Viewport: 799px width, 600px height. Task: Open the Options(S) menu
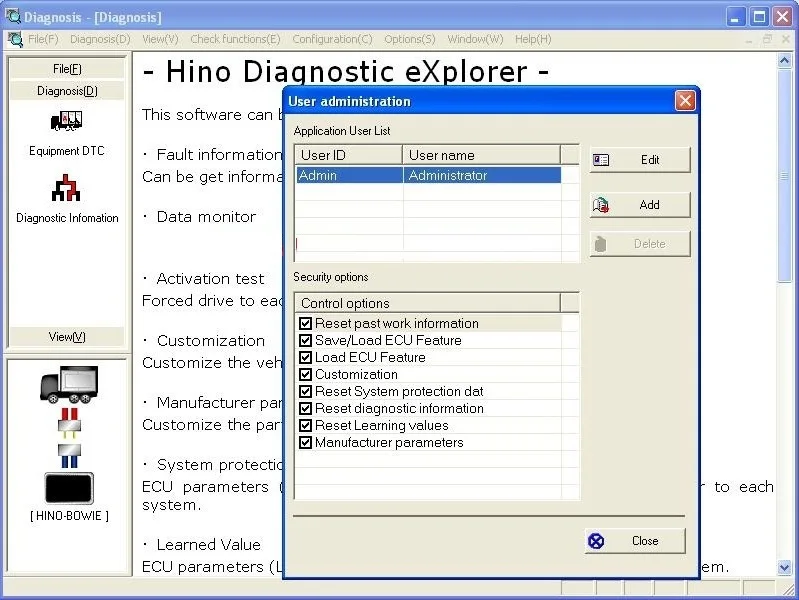click(410, 39)
